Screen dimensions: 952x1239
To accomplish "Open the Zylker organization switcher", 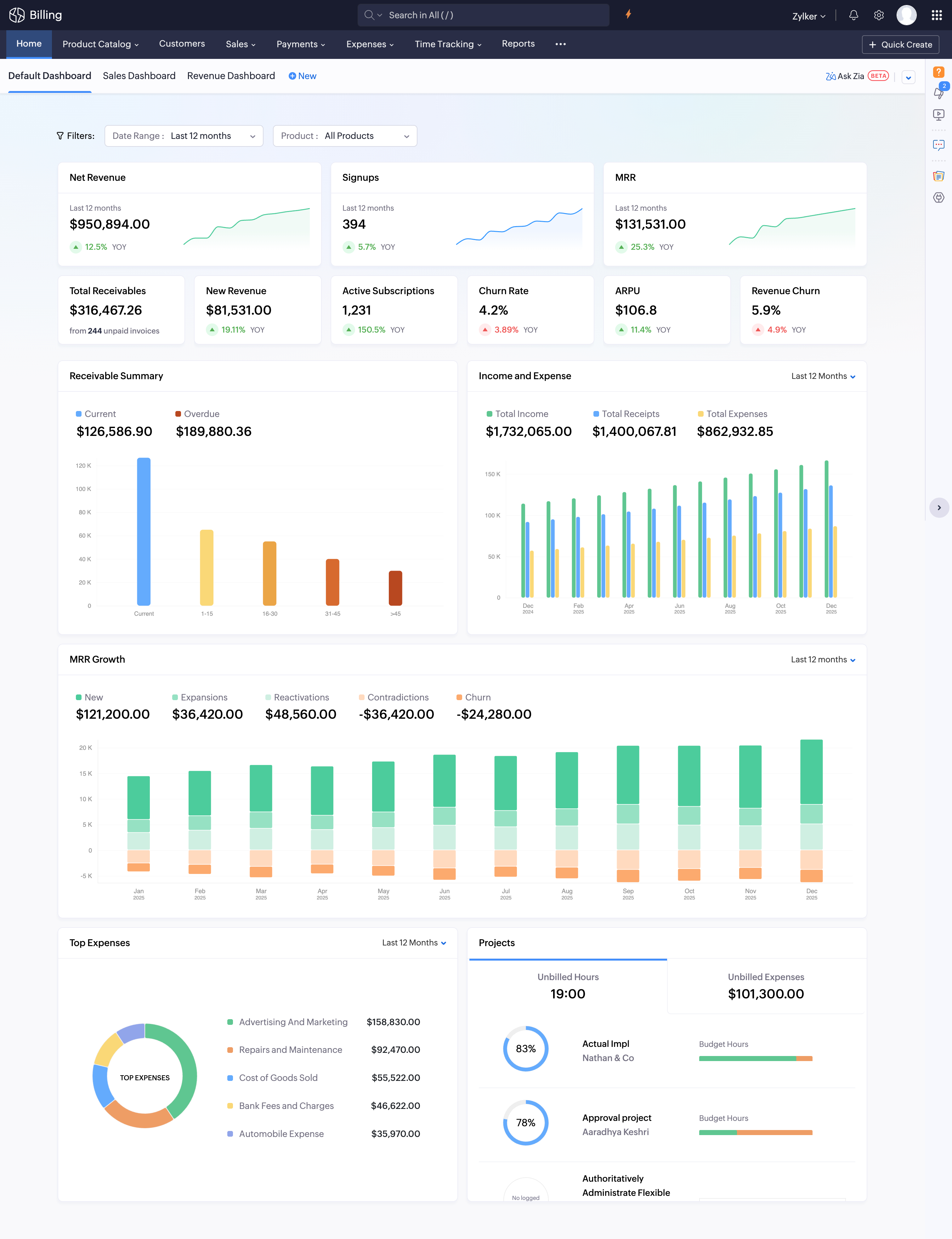I will coord(808,16).
